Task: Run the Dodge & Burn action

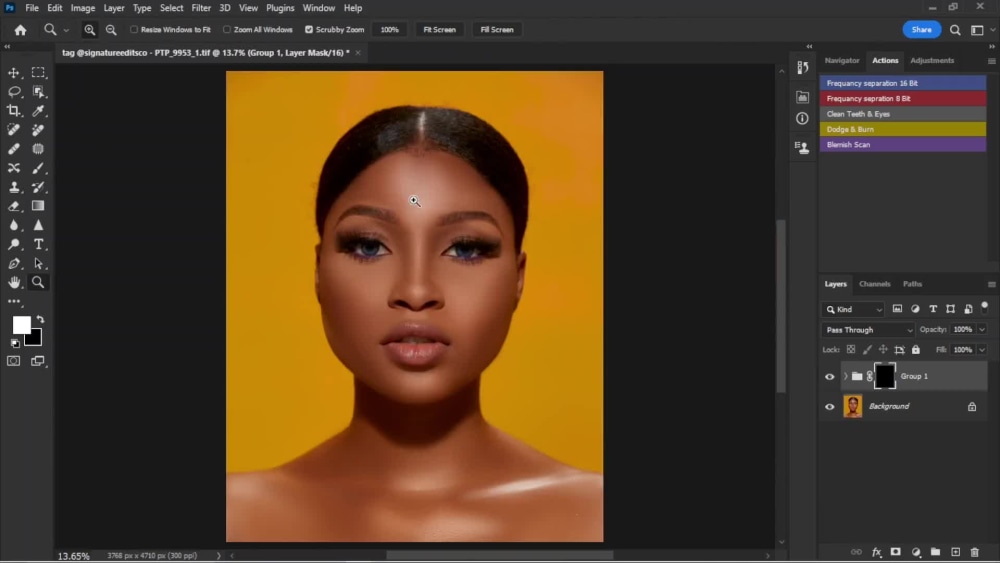Action: [x=903, y=129]
